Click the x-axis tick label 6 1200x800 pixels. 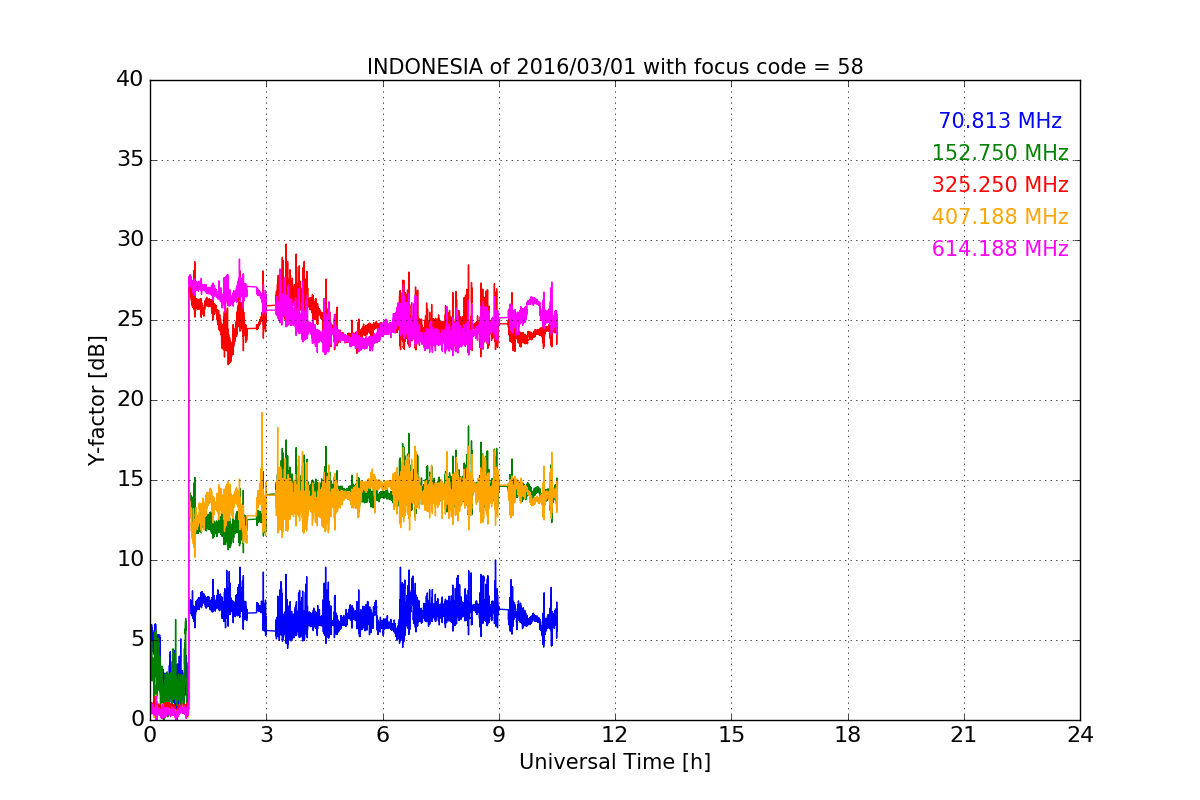382,735
